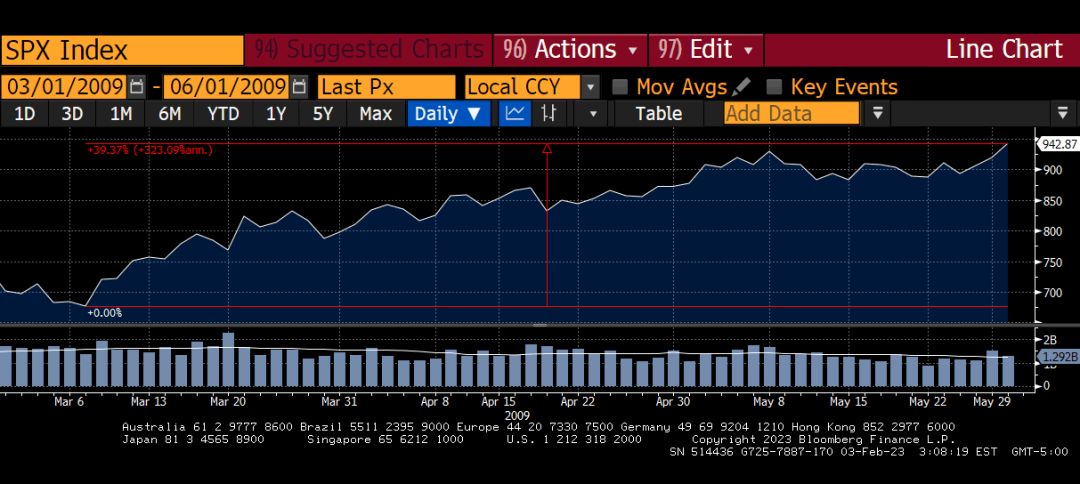The image size is (1080, 484).
Task: Enable the Key Events checkbox
Action: (x=774, y=87)
